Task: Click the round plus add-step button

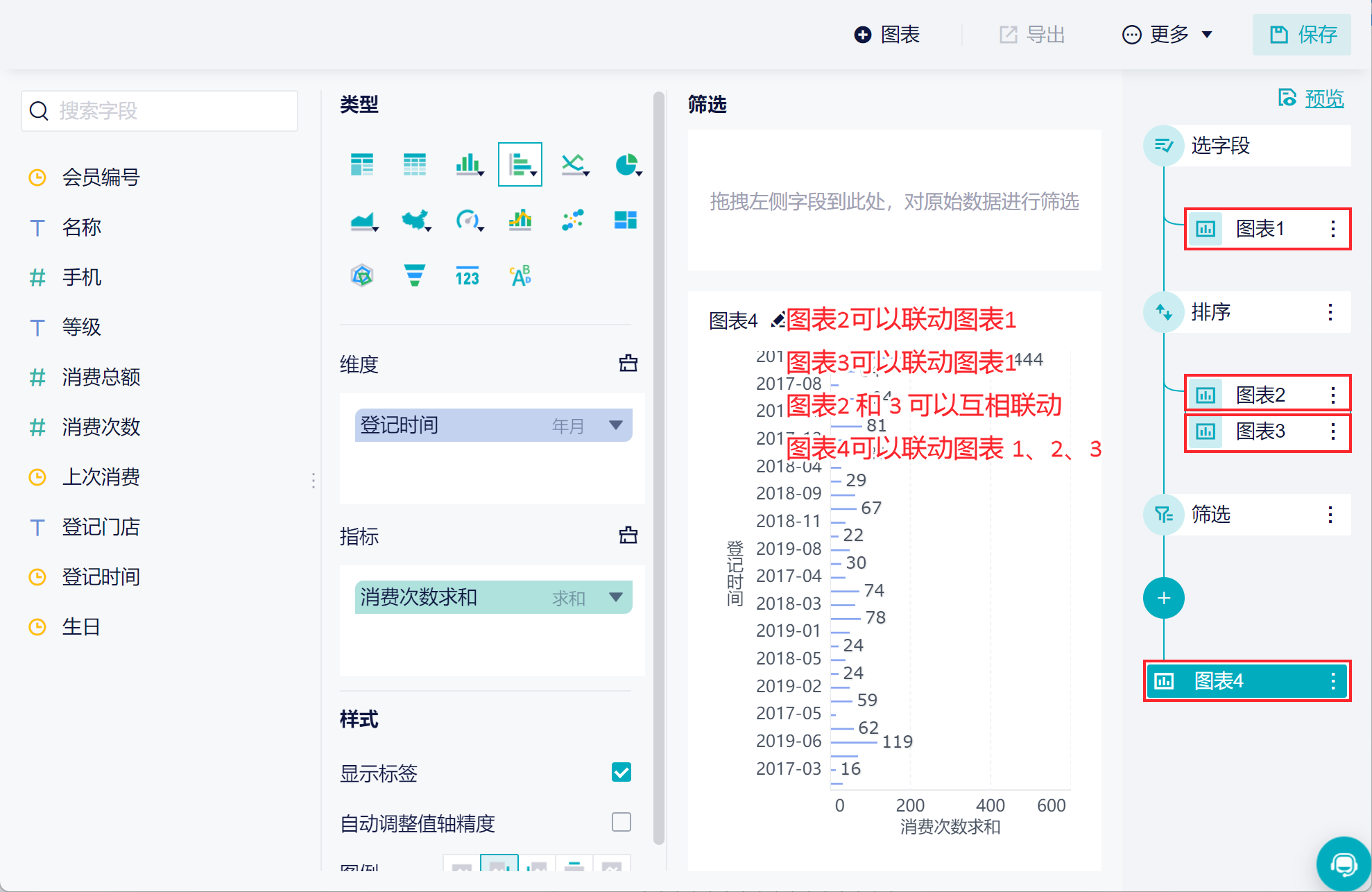Action: (1164, 598)
